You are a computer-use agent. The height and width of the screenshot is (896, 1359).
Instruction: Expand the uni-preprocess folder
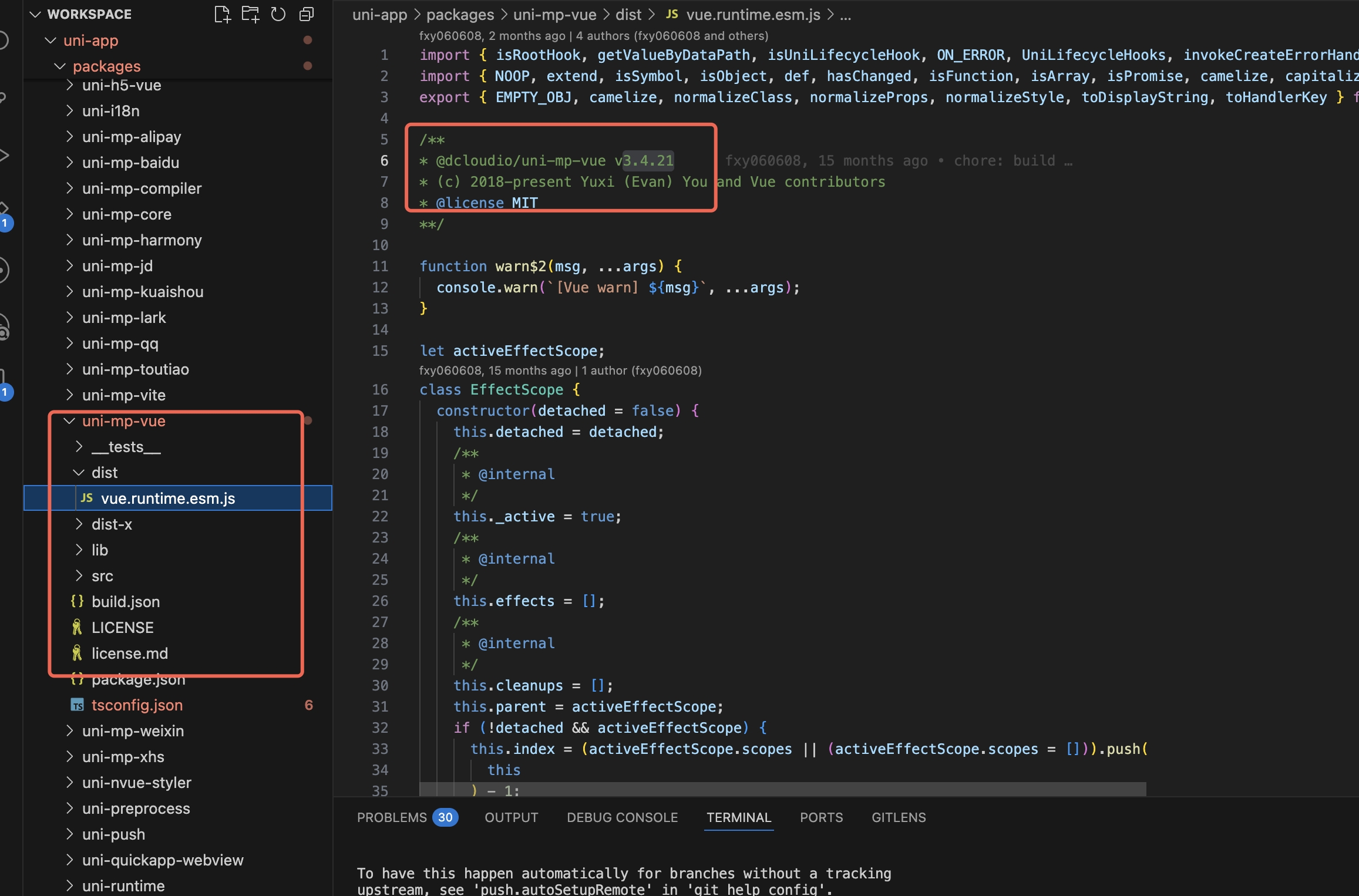click(69, 808)
